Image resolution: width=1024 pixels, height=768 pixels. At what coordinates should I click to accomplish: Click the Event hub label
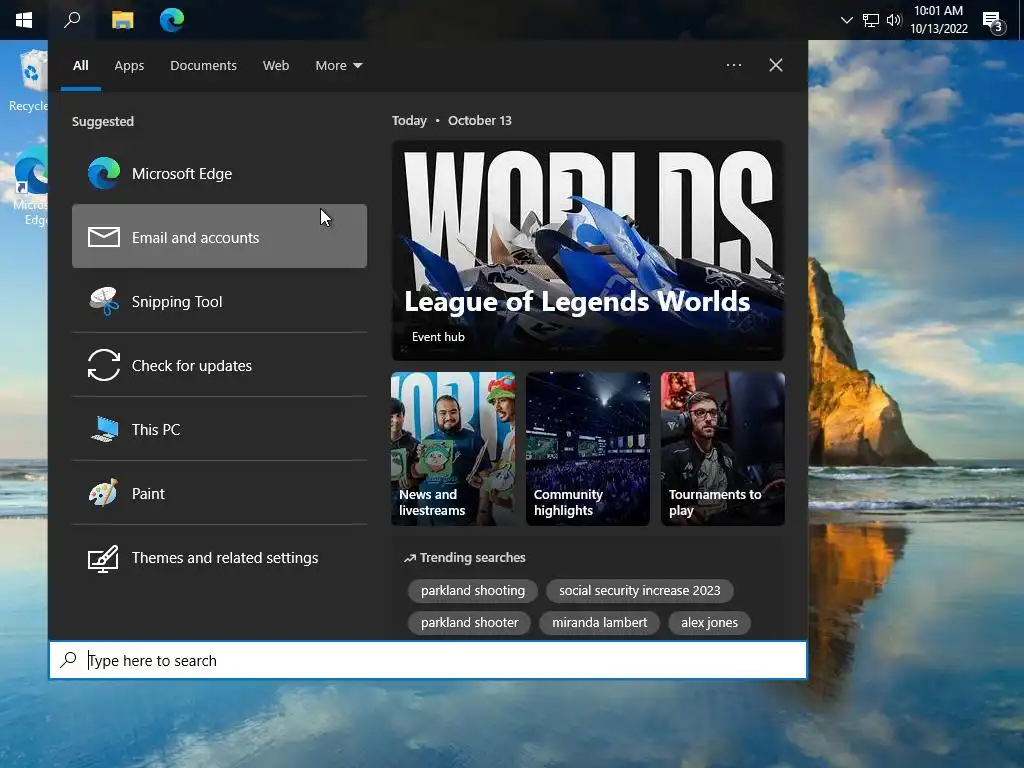tap(438, 337)
